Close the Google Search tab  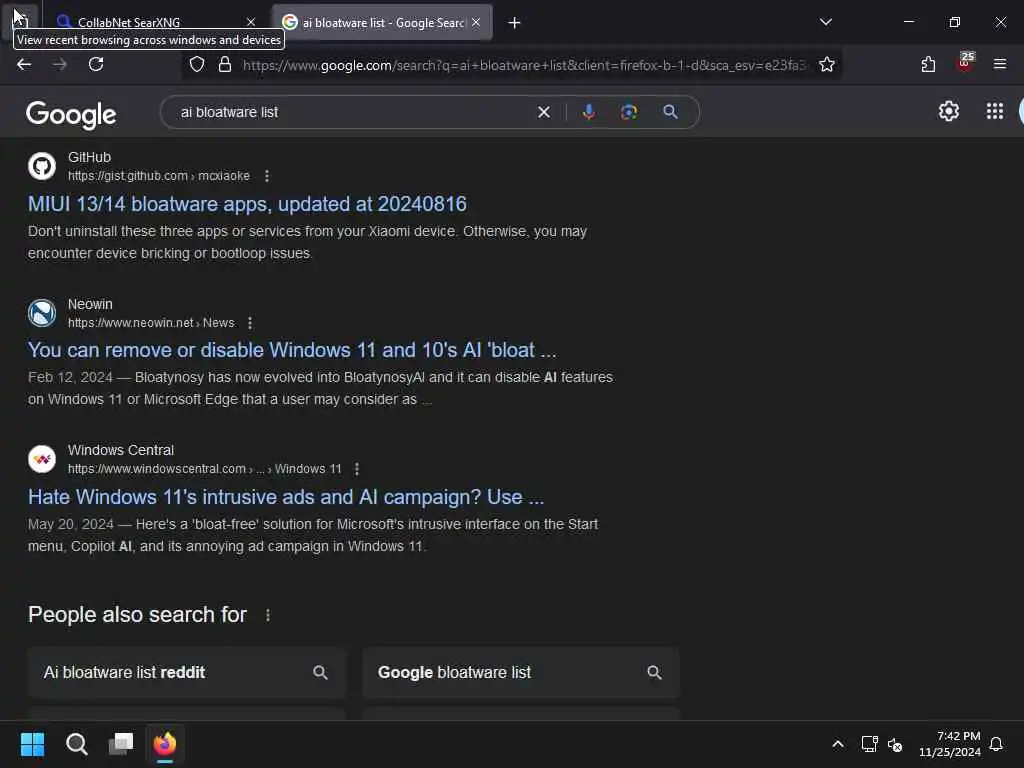pos(476,22)
